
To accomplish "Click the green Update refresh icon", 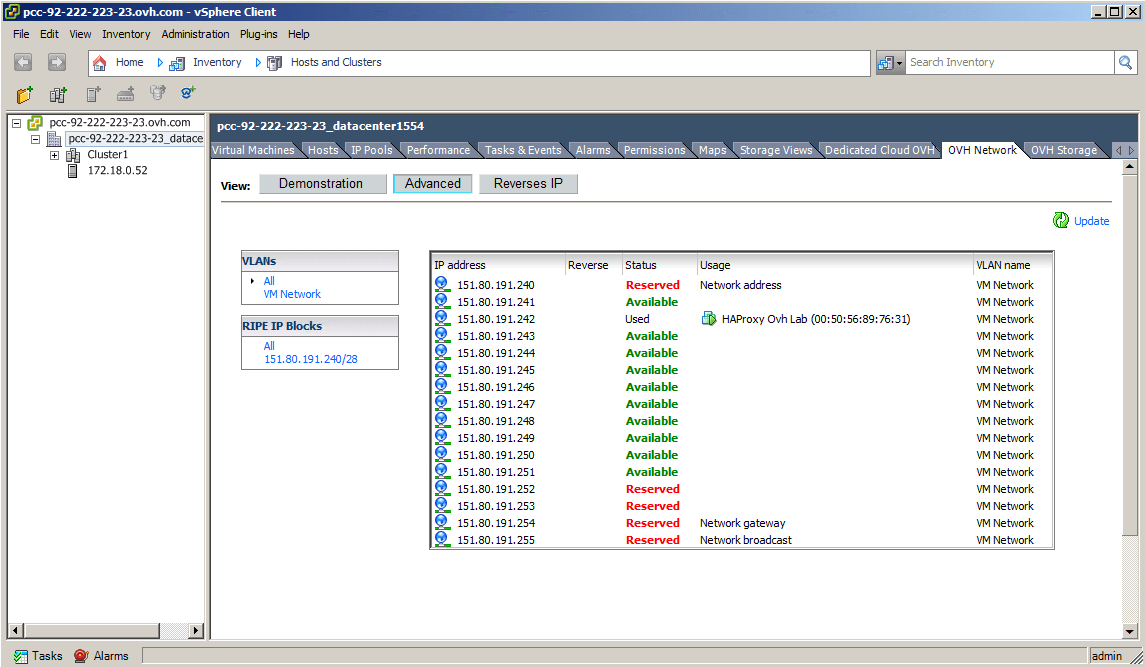I will (1060, 220).
